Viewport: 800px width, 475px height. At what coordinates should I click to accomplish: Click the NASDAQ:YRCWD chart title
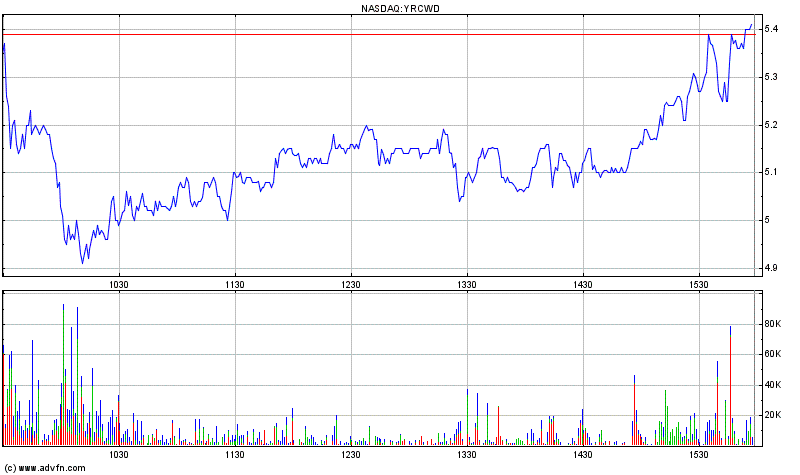click(x=400, y=9)
